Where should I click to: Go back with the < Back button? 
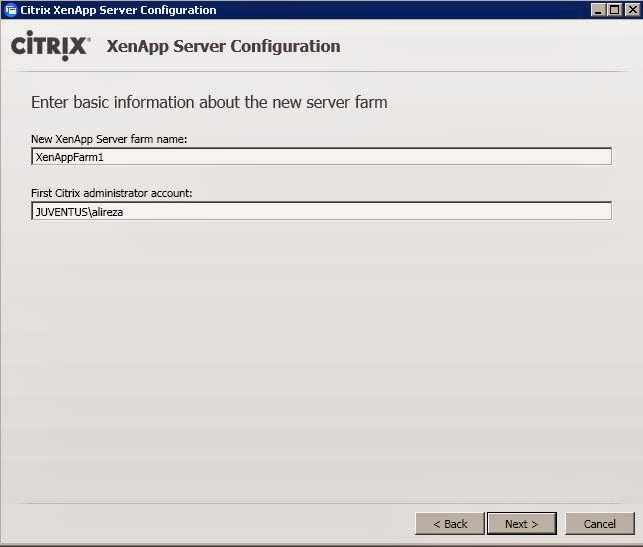pyautogui.click(x=450, y=524)
